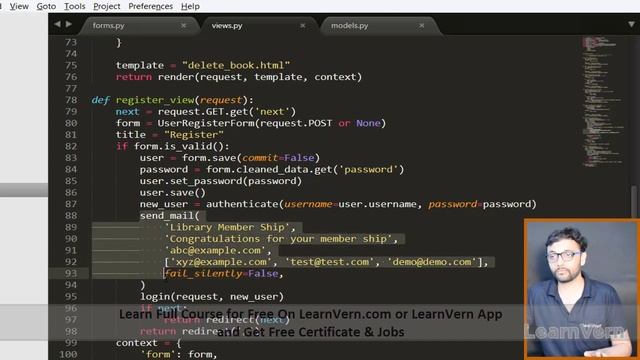Image resolution: width=640 pixels, height=360 pixels.
Task: Close the models.py tab
Action: click(422, 25)
